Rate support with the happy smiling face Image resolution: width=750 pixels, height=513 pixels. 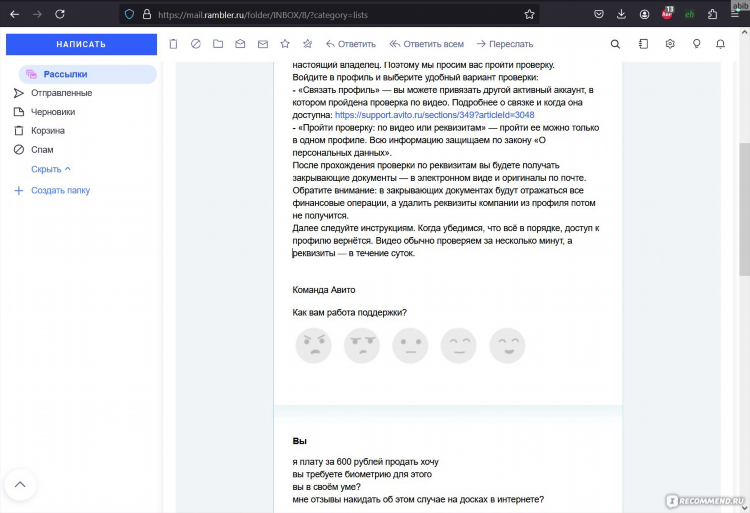[x=507, y=346]
